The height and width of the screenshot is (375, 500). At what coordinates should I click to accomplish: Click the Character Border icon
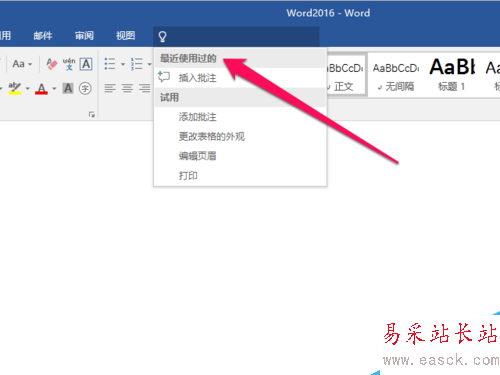[x=86, y=64]
